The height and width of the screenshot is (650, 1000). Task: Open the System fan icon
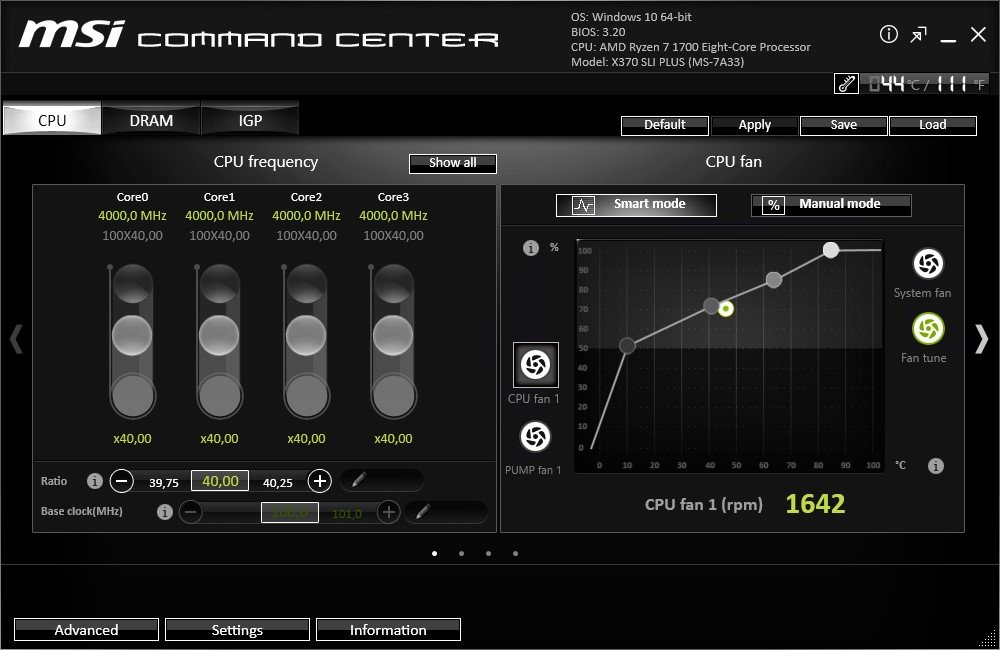[929, 263]
